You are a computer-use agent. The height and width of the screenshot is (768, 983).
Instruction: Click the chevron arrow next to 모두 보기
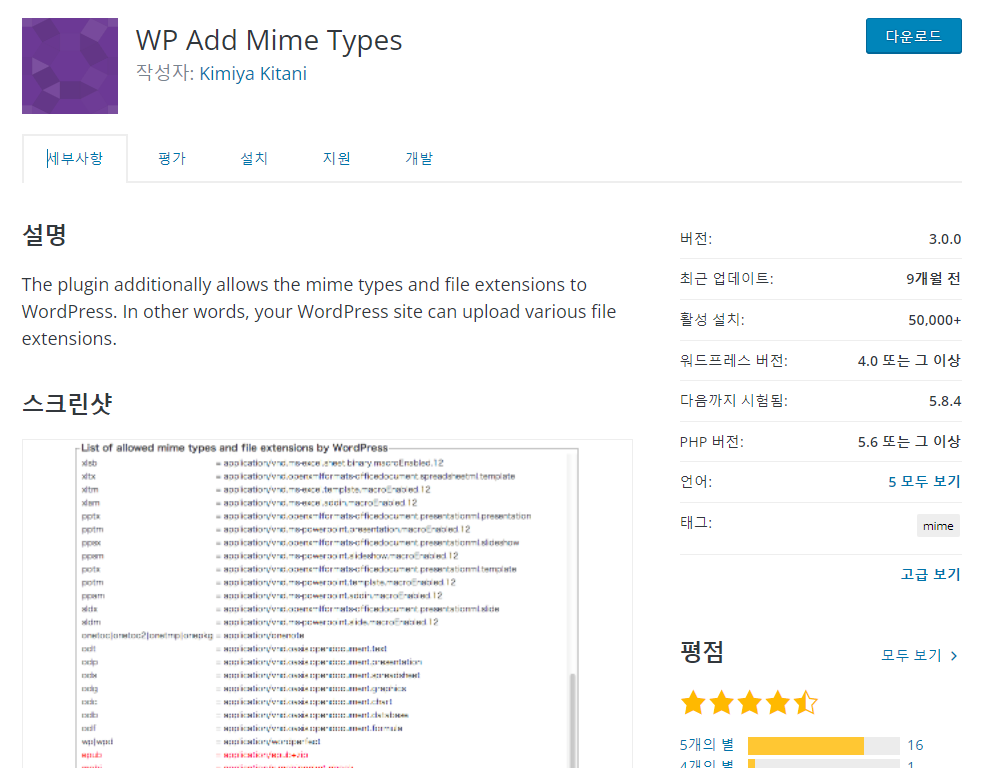954,656
